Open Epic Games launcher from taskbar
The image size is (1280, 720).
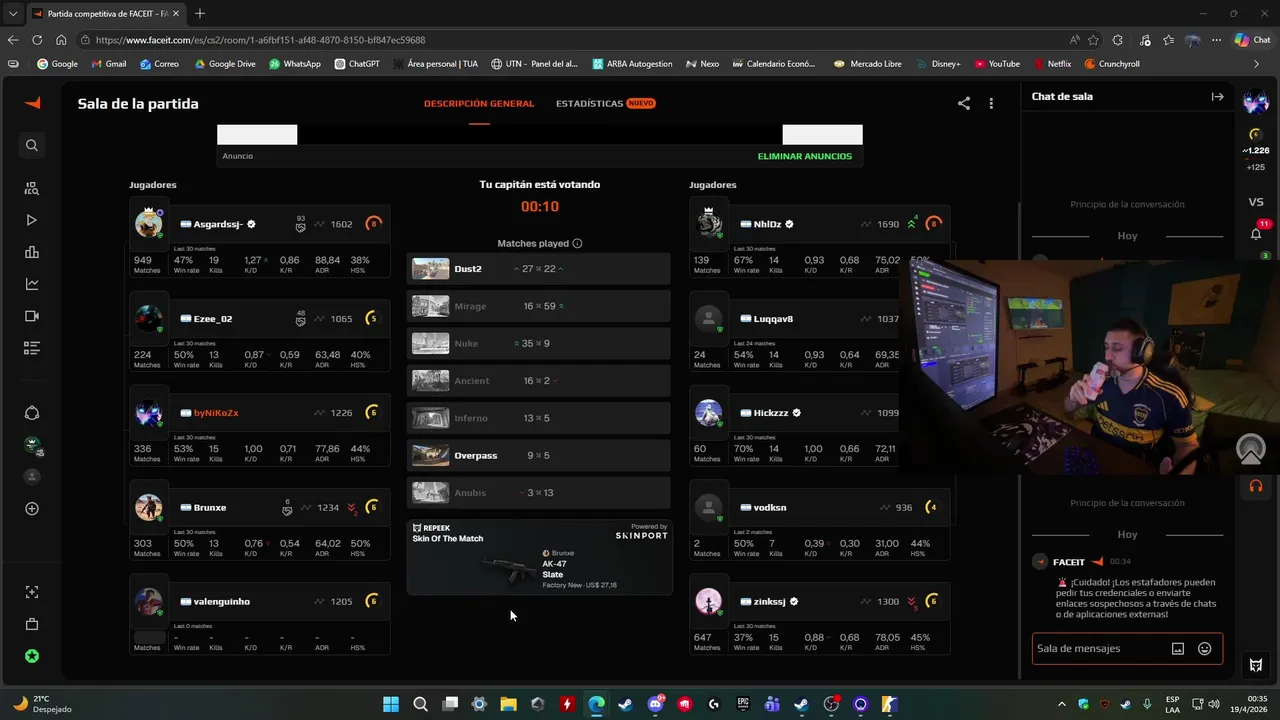click(743, 704)
